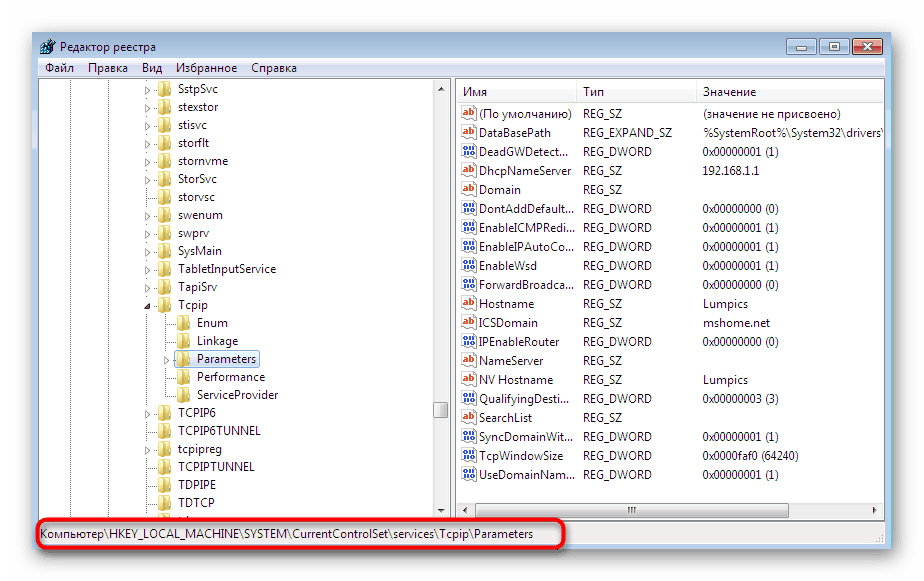The height and width of the screenshot is (581, 924).
Task: Open the Правка menu
Action: click(x=108, y=68)
